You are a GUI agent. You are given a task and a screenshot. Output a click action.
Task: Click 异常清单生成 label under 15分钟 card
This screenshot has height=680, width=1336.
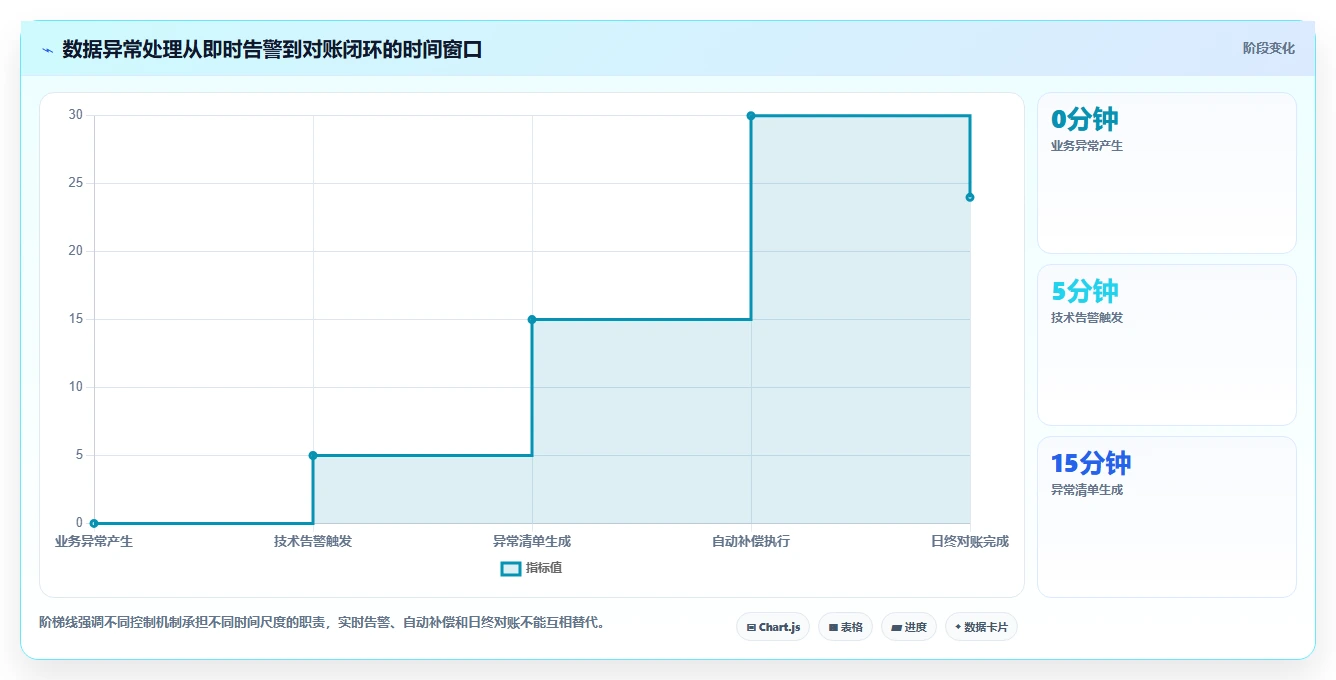(1087, 490)
